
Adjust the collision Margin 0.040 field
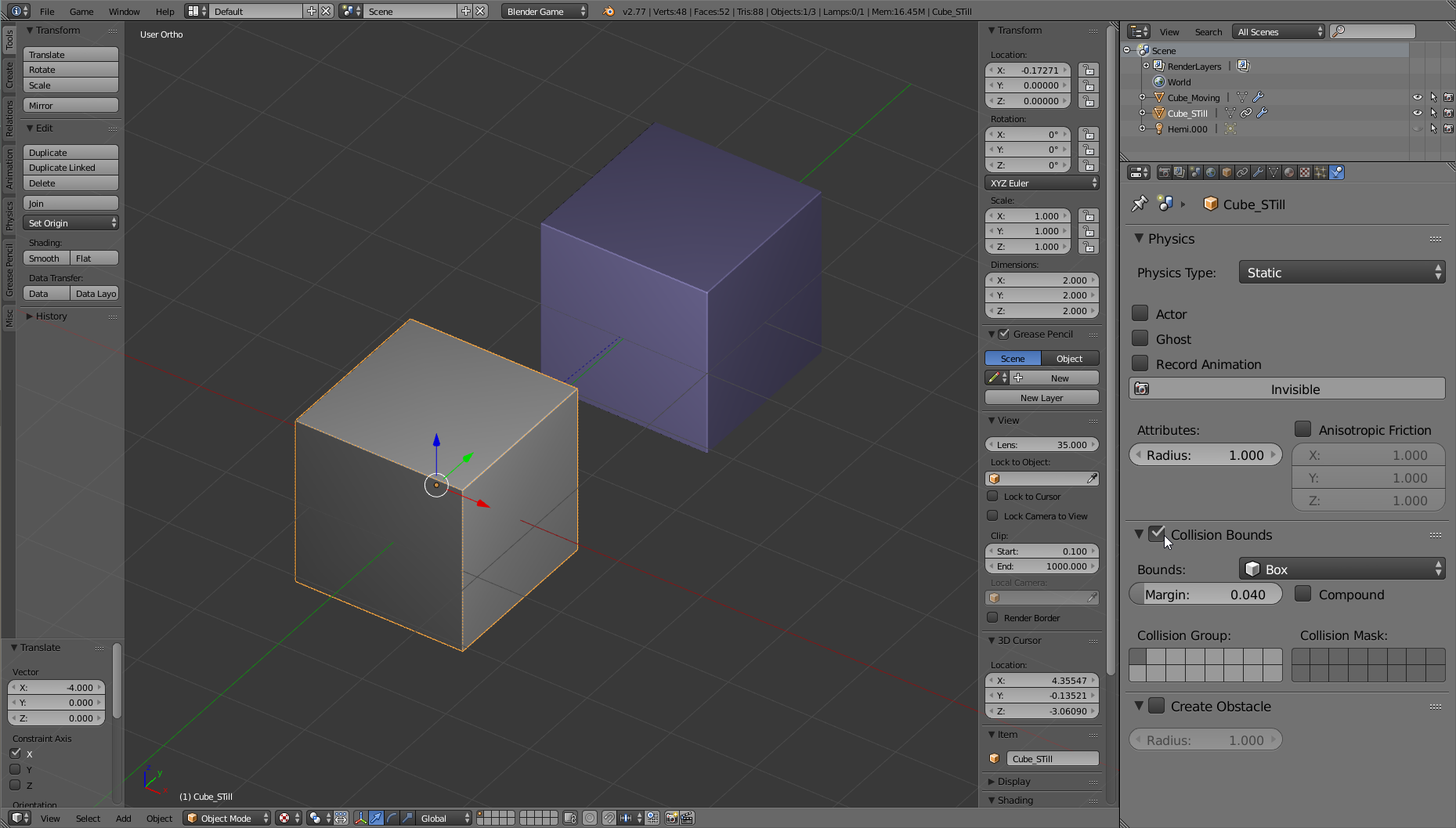(x=1205, y=594)
